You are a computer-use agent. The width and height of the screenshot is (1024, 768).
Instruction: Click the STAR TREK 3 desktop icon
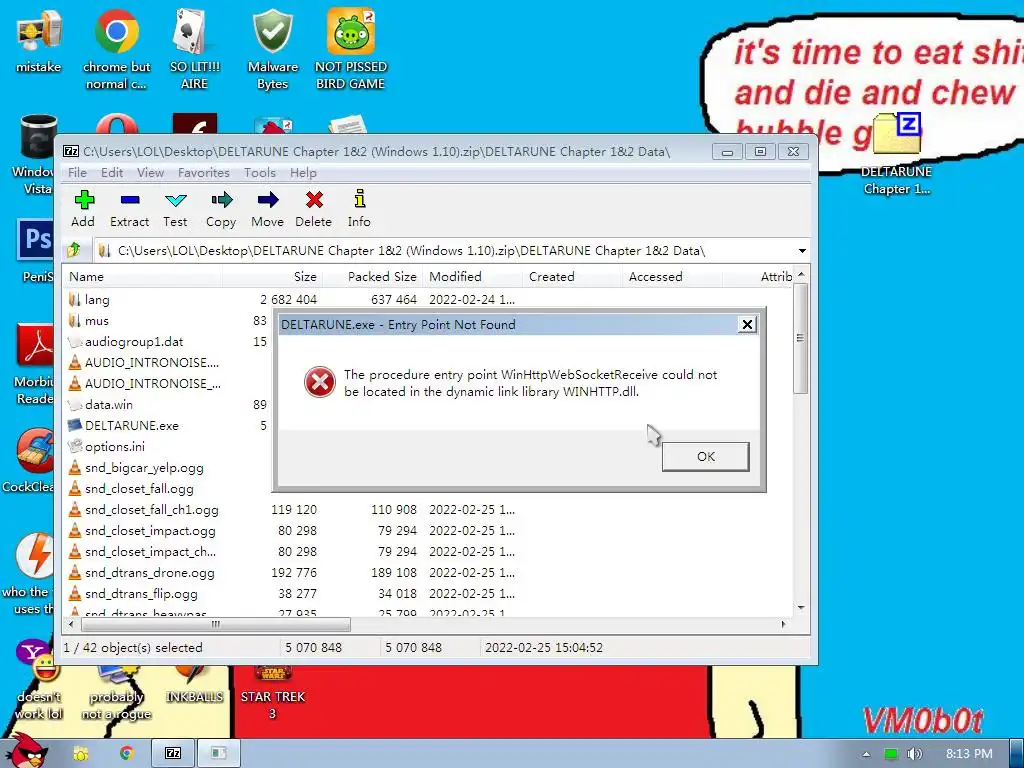pos(273,694)
